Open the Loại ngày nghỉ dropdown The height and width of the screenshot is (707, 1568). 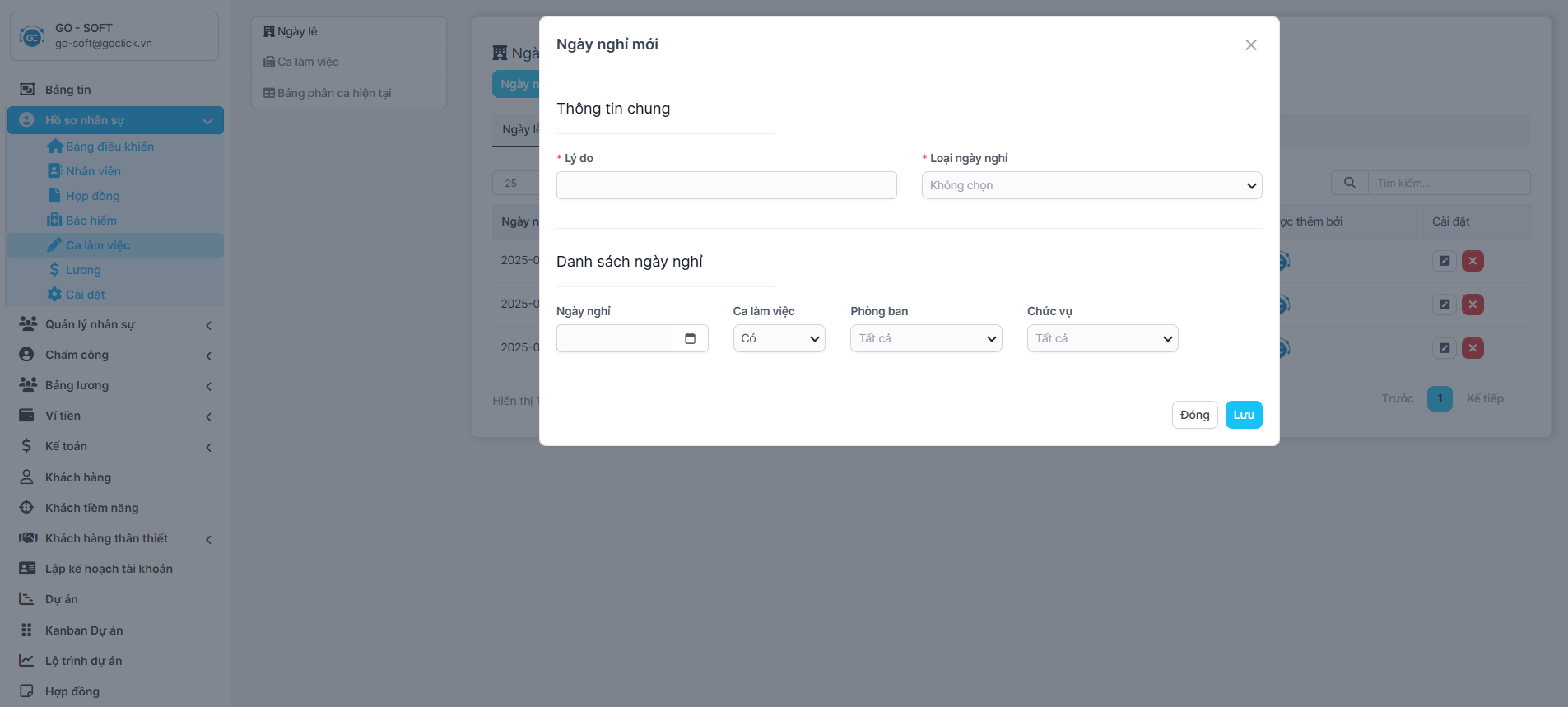[1091, 185]
